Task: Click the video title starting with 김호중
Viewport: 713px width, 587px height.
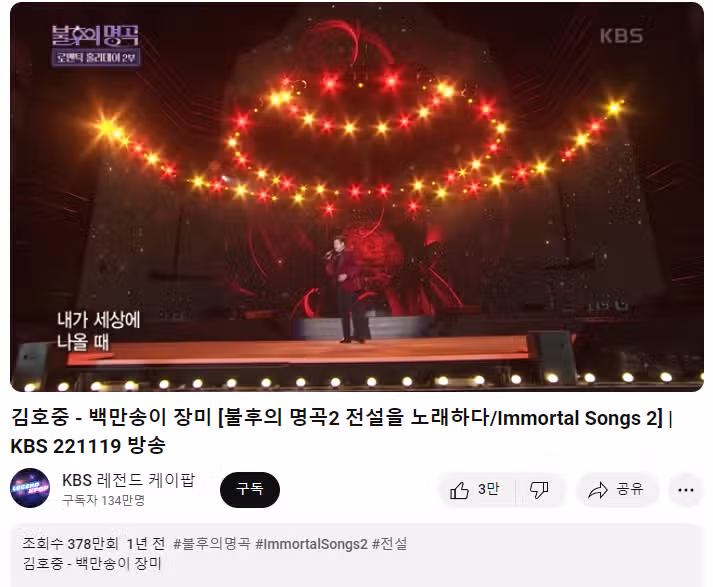Action: coord(341,431)
